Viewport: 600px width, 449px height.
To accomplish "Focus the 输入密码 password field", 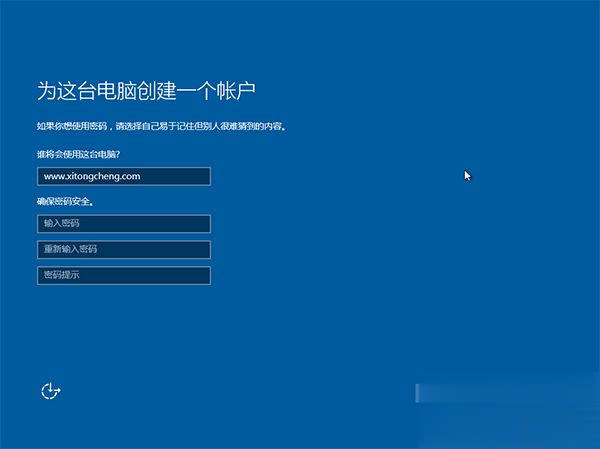I will point(123,224).
